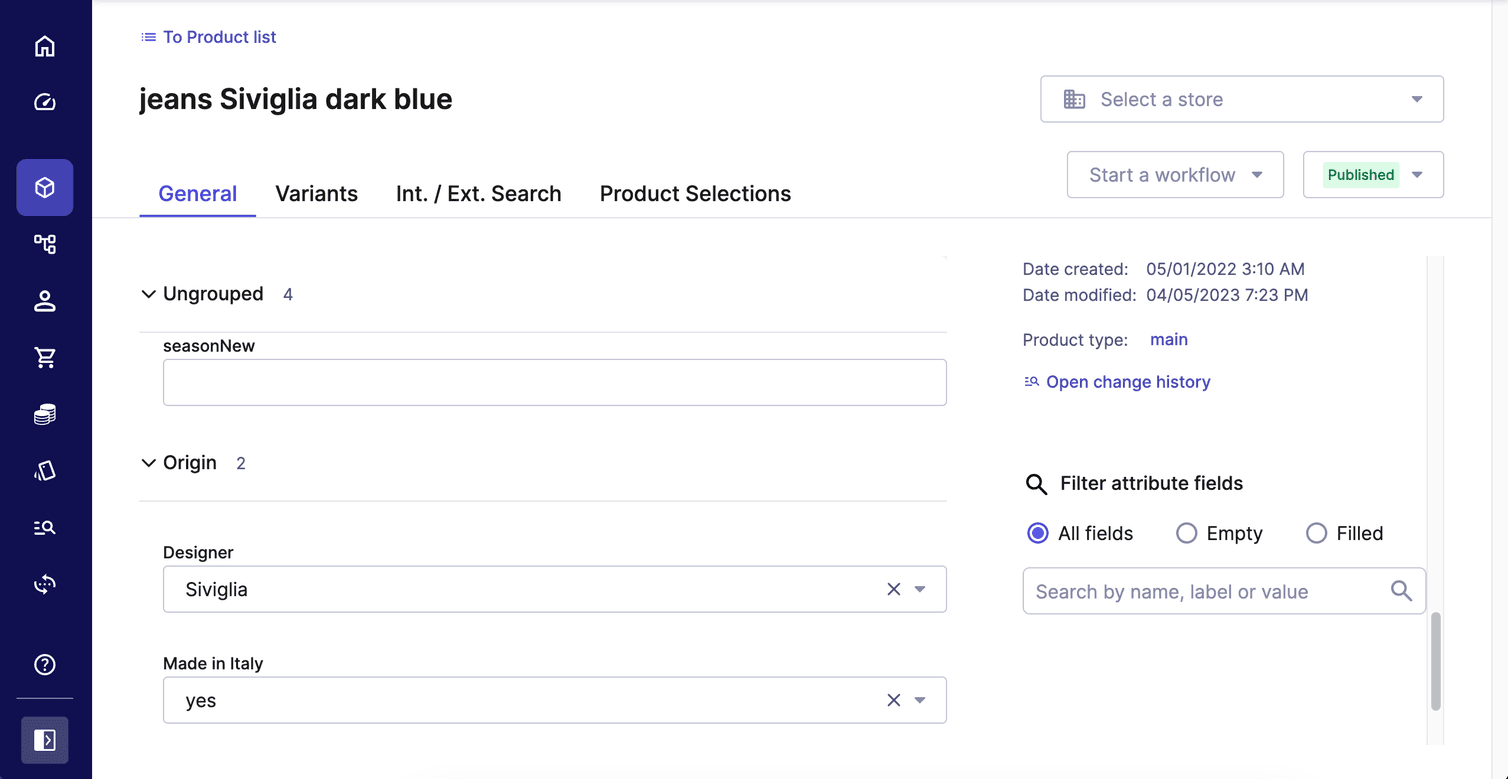The image size is (1508, 779).
Task: Expand the Start a workflow dropdown
Action: coord(1175,174)
